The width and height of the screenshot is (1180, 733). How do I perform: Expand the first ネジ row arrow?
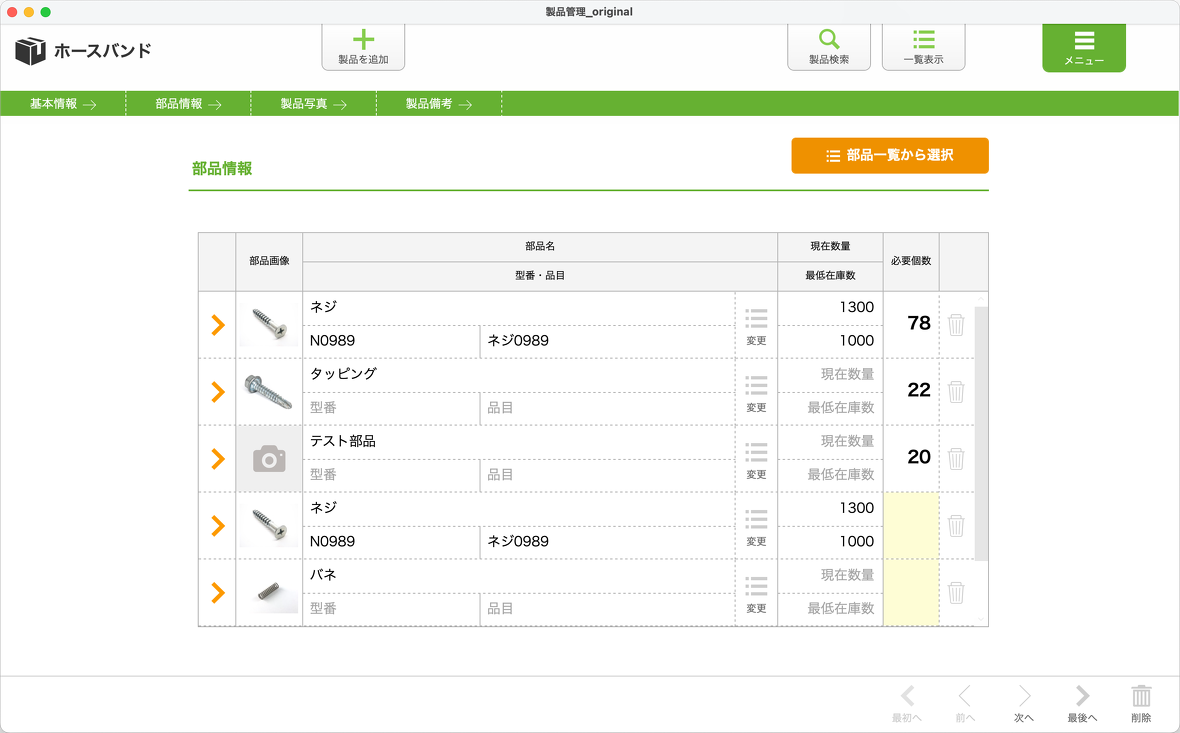click(217, 324)
